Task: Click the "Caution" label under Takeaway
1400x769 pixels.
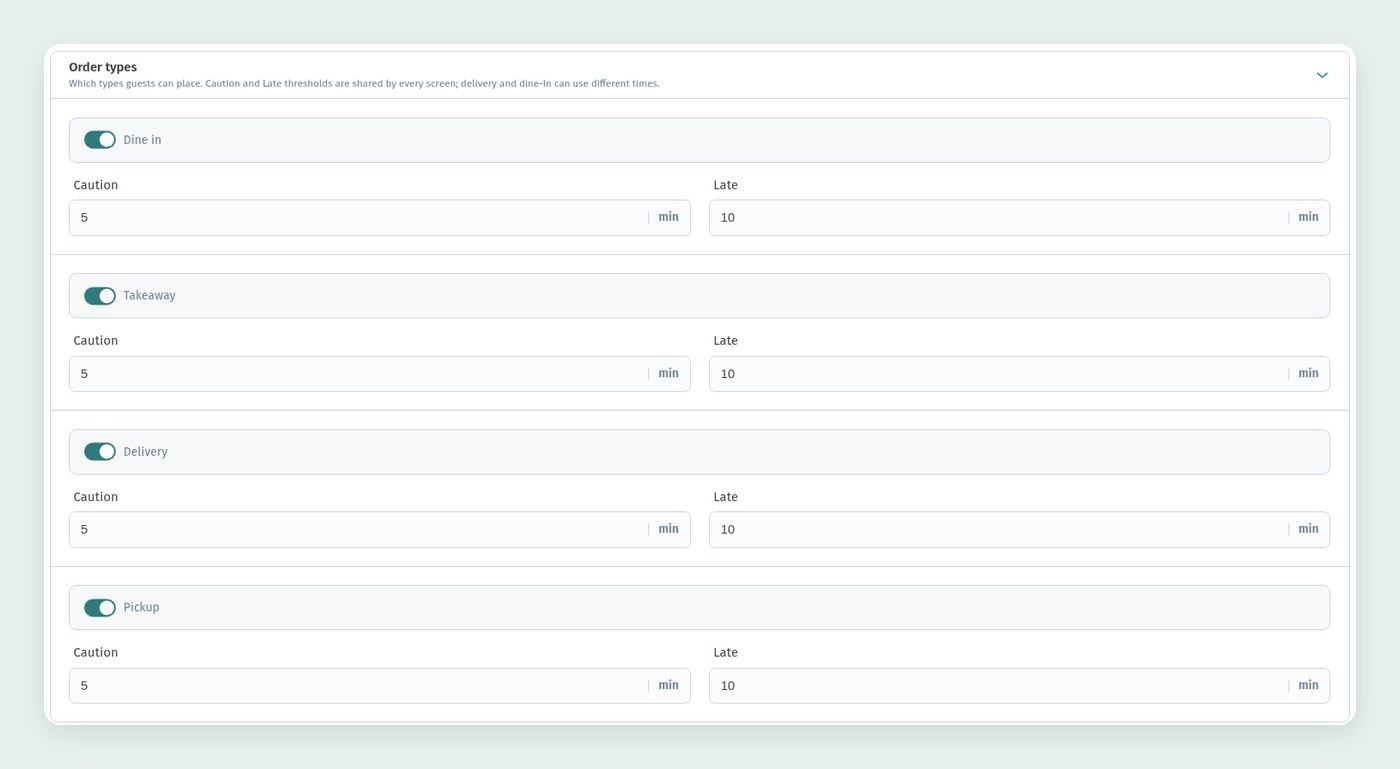Action: [96, 341]
